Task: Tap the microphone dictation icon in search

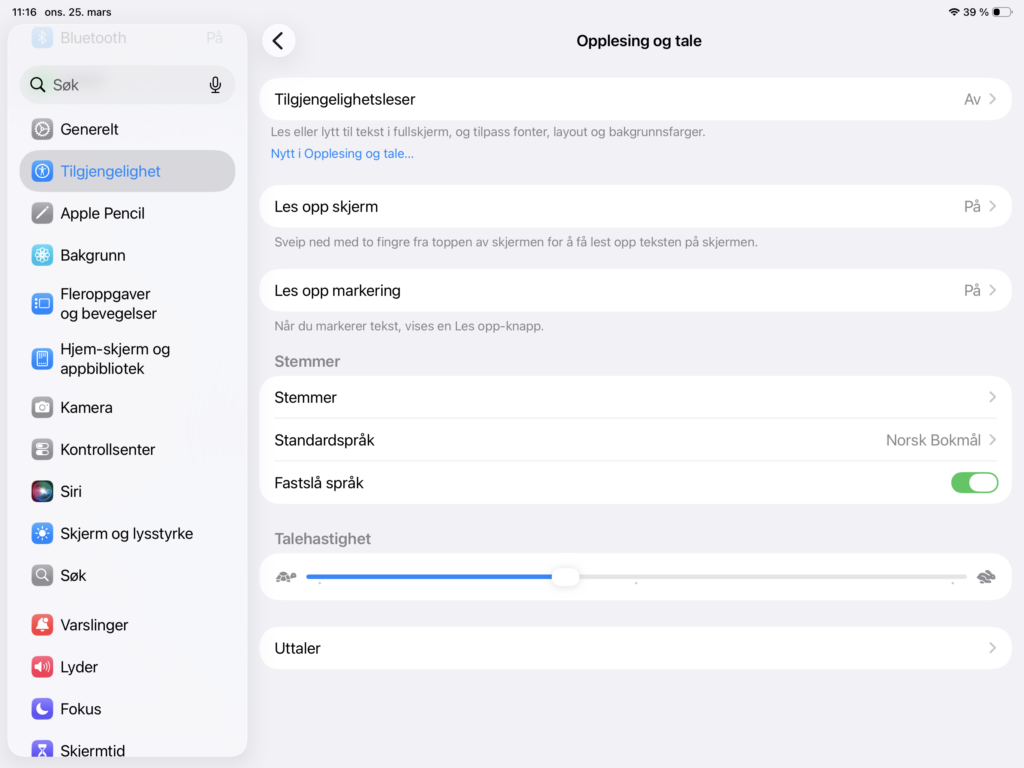Action: tap(215, 85)
